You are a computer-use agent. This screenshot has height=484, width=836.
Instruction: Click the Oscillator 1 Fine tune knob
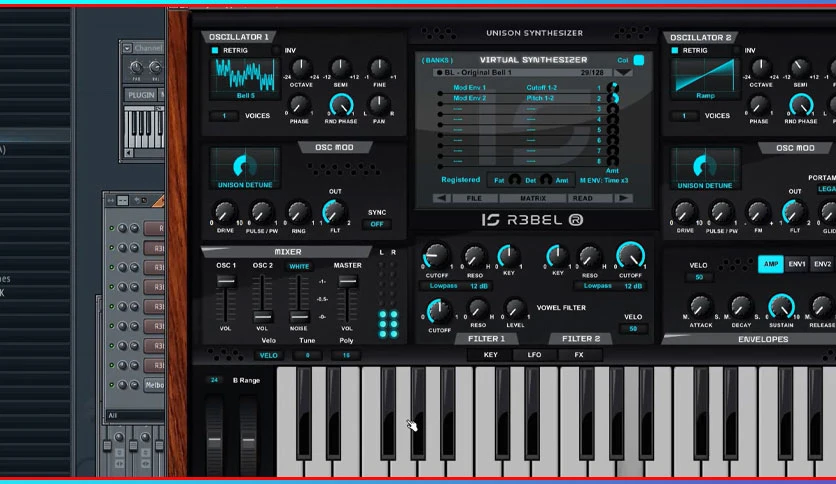pyautogui.click(x=380, y=69)
